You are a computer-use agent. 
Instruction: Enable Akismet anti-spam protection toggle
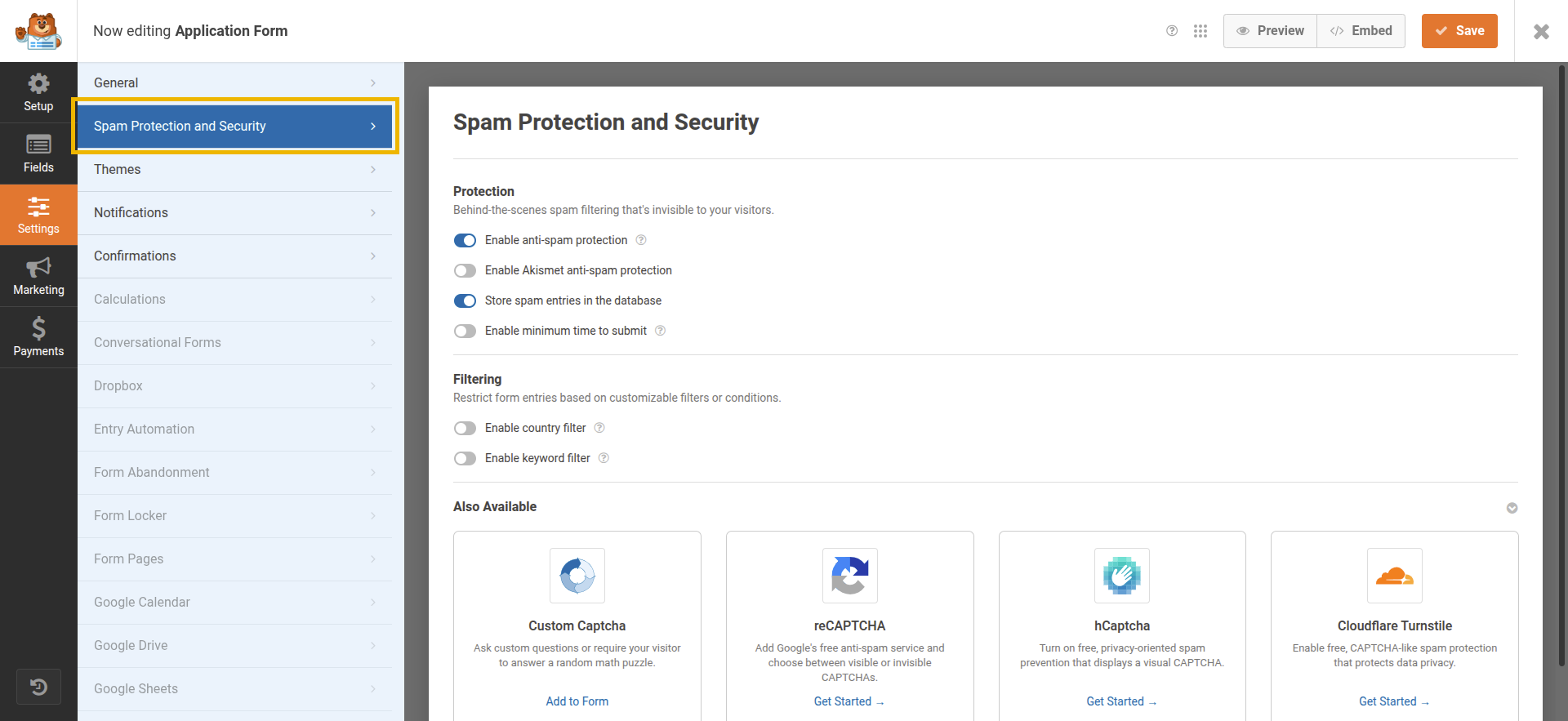coord(465,270)
